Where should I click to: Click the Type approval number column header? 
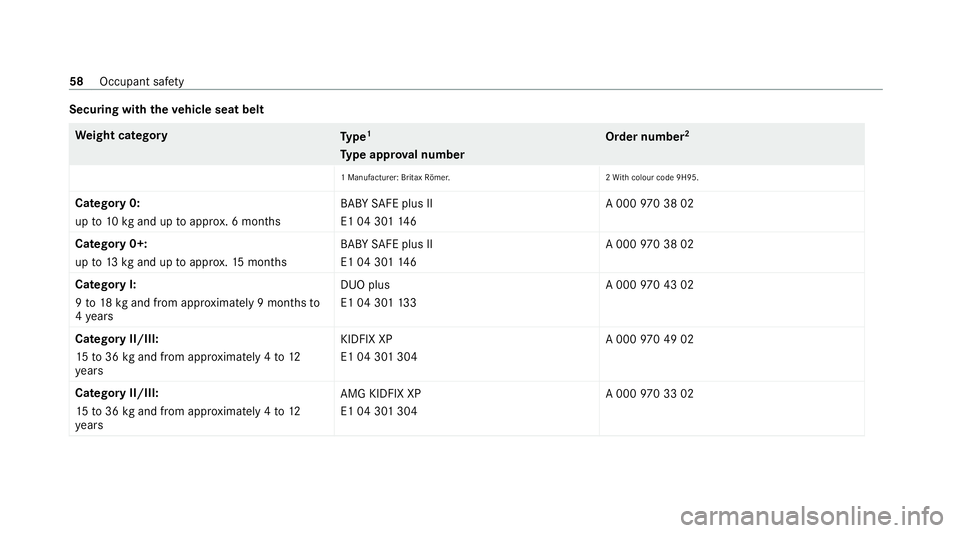402,154
